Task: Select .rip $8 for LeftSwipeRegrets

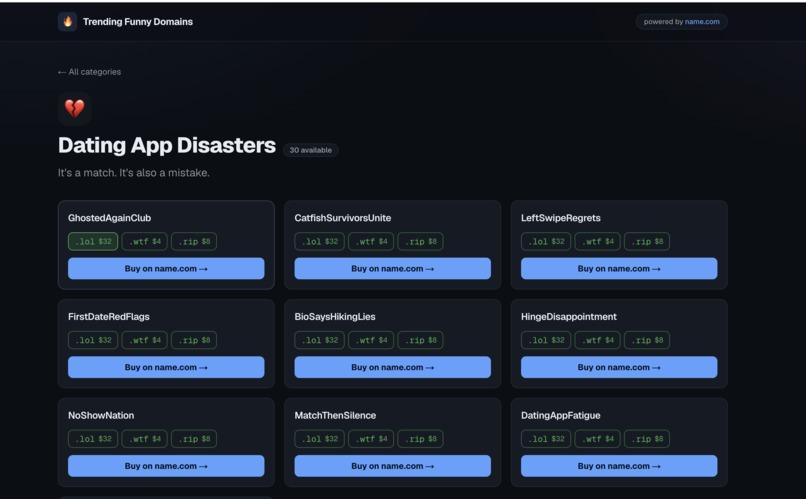Action: 647,242
